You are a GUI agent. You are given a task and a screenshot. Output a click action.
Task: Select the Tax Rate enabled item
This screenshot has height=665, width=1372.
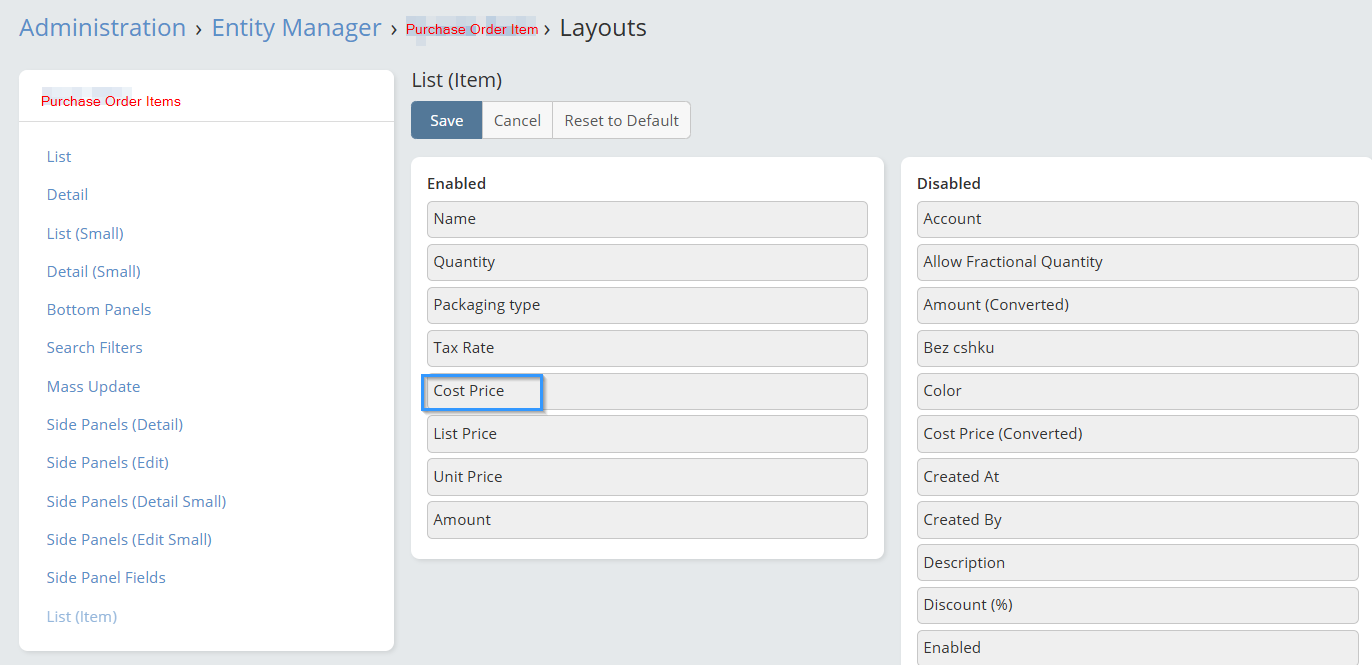tap(646, 348)
